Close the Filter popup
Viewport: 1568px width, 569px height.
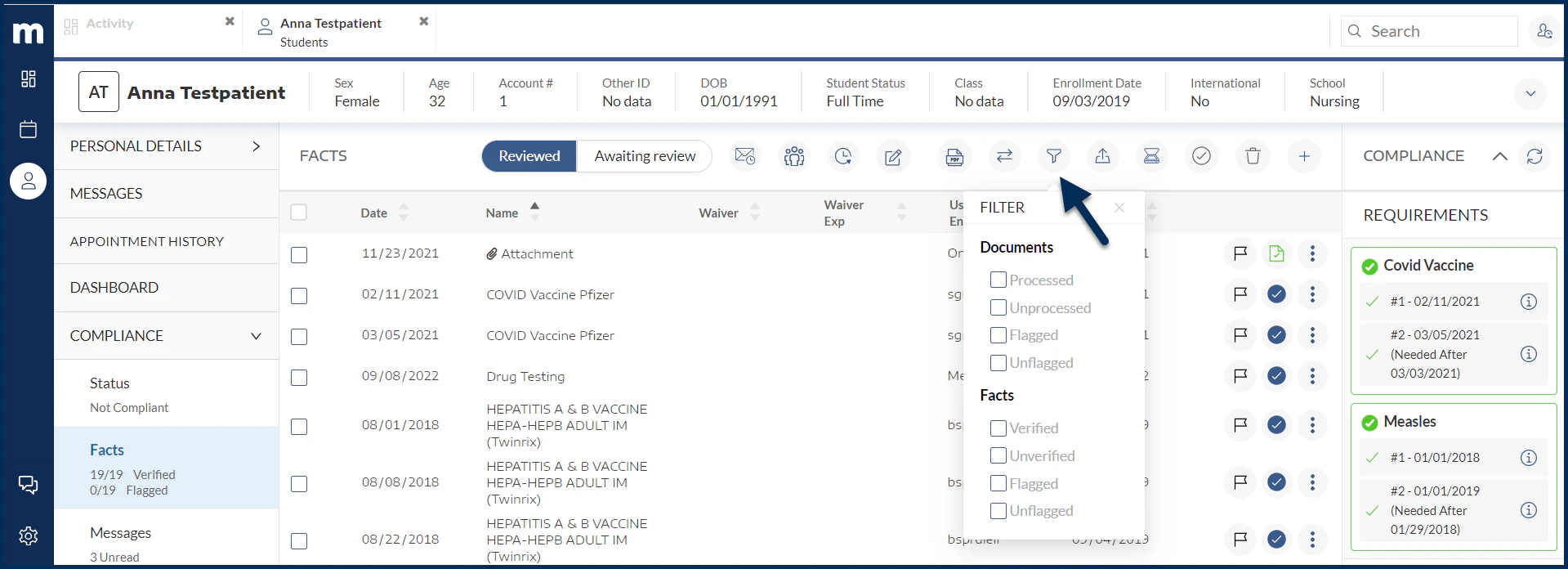click(1119, 208)
